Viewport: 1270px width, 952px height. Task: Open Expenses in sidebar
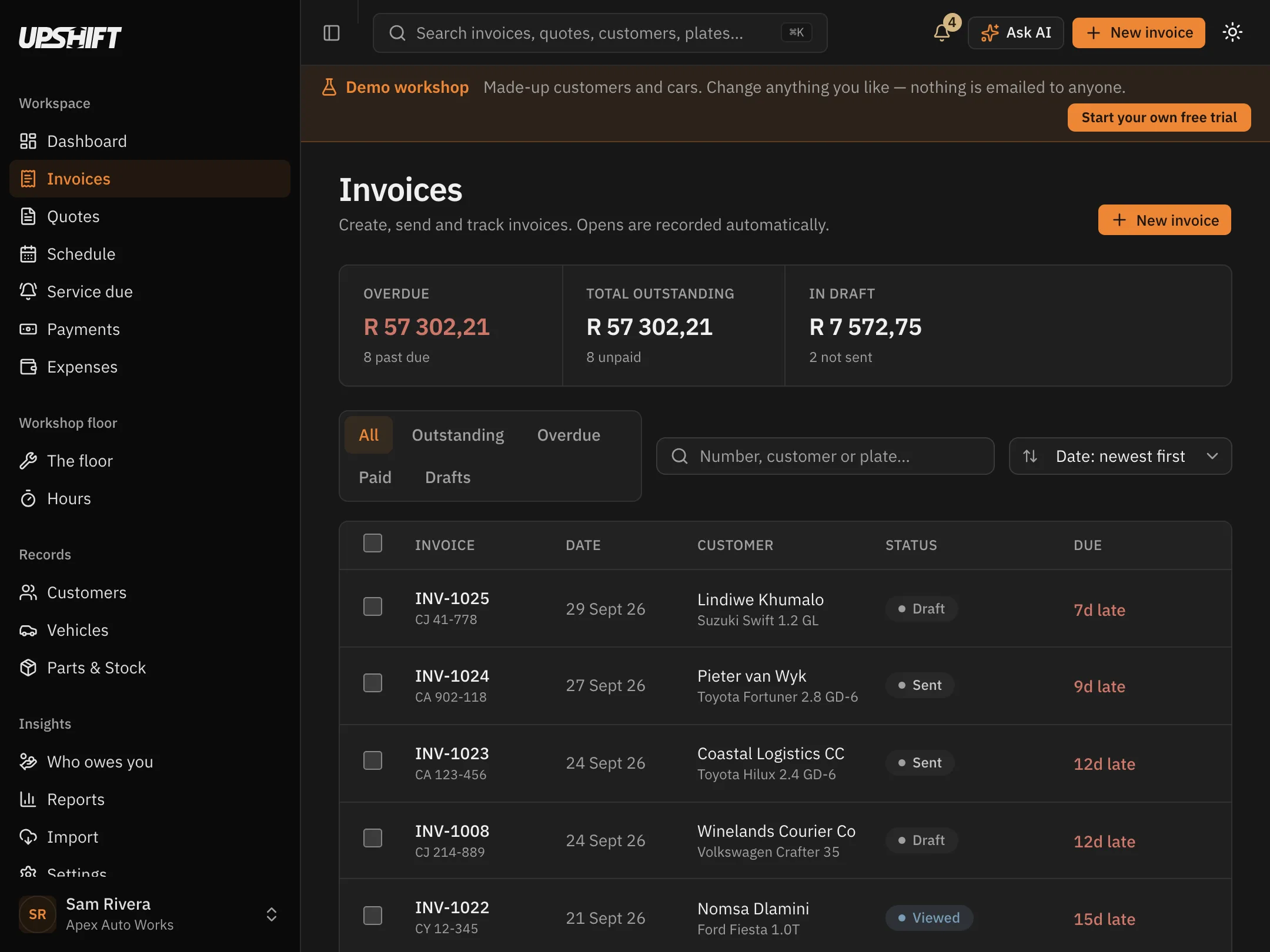pos(150,367)
